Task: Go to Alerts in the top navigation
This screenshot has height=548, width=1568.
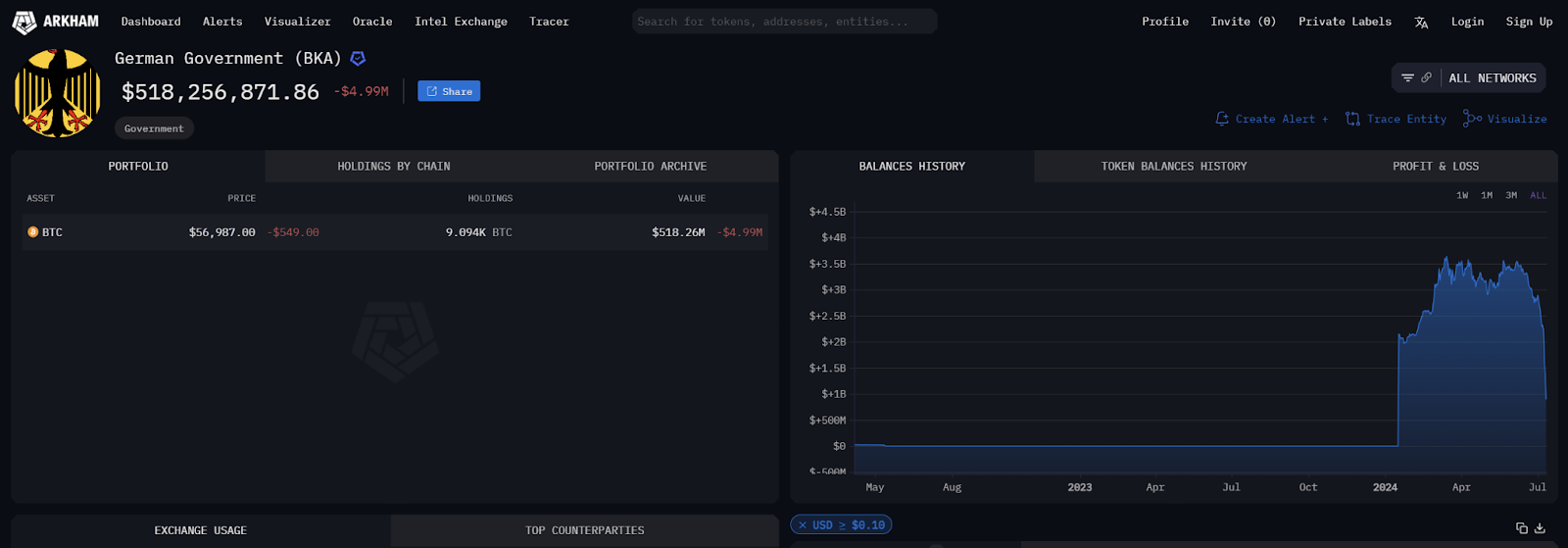Action: (x=222, y=22)
